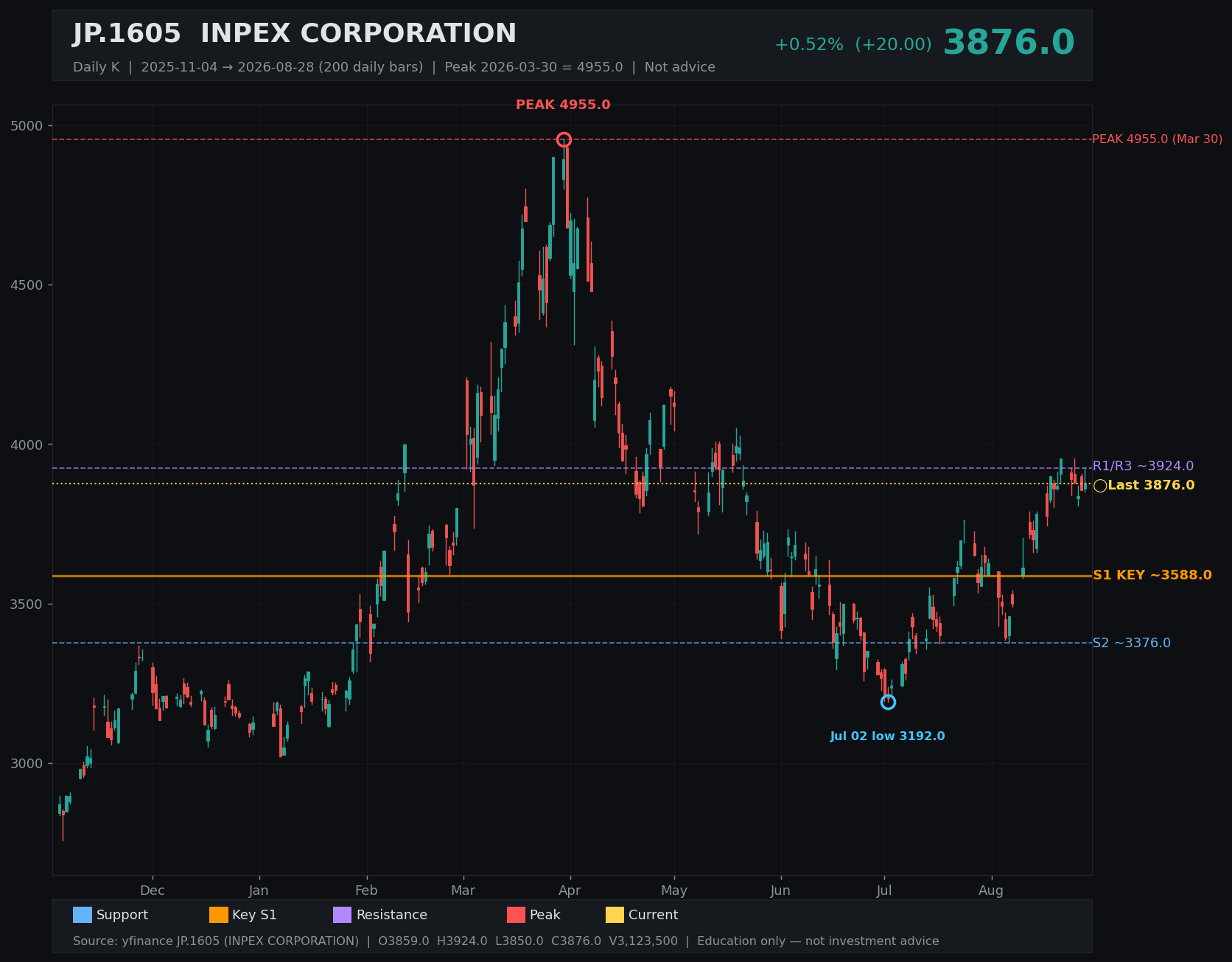Click the 'R1/R3 ~3924.0' resistance label

point(1143,466)
